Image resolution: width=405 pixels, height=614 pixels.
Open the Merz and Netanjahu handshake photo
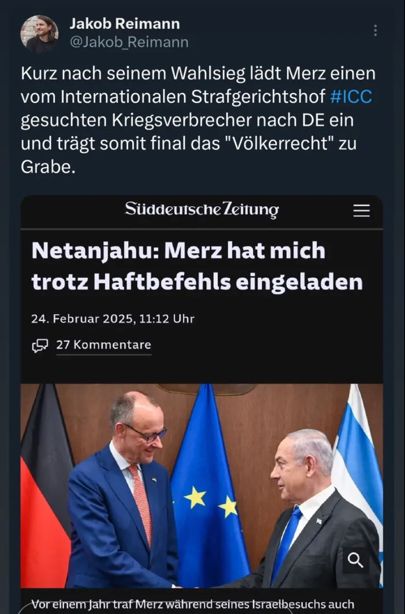click(x=202, y=486)
